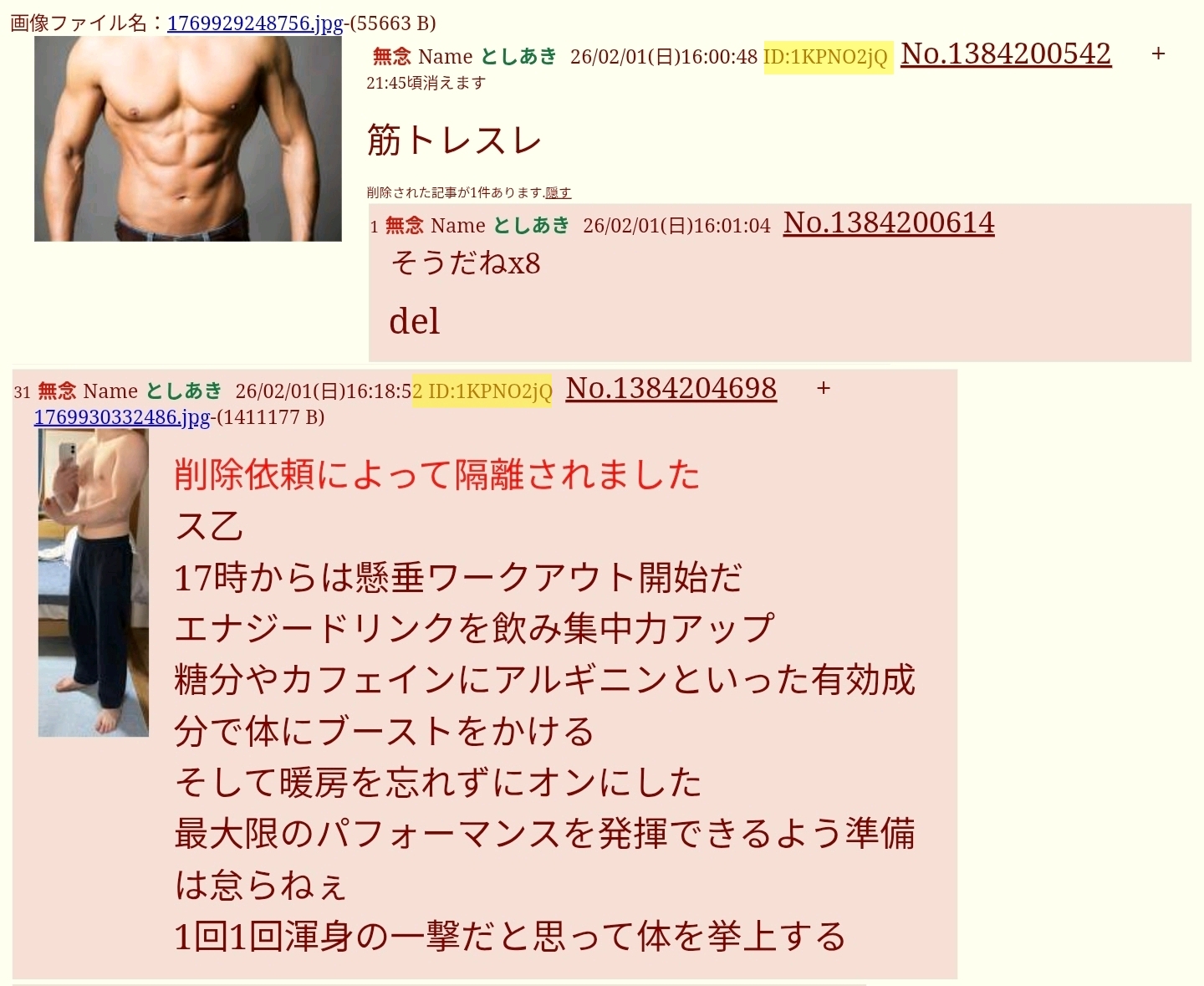Click 無念 subject label in reply 1
1204x986 pixels.
(405, 226)
